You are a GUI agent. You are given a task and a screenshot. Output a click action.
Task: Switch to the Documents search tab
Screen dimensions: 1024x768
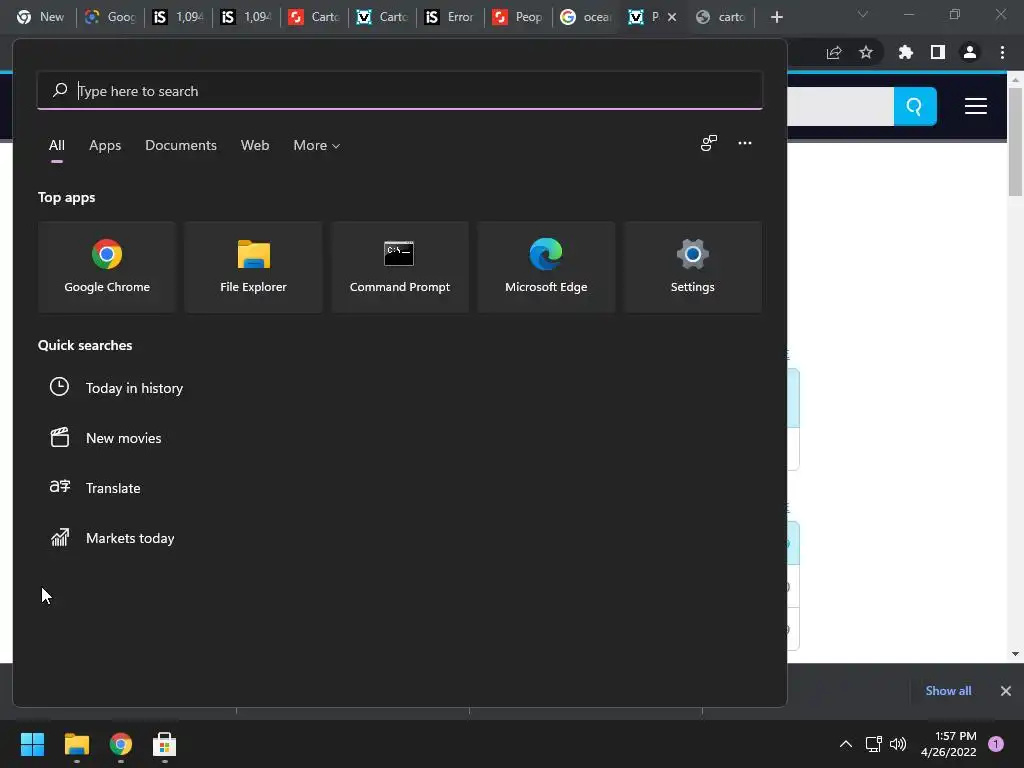click(x=181, y=146)
